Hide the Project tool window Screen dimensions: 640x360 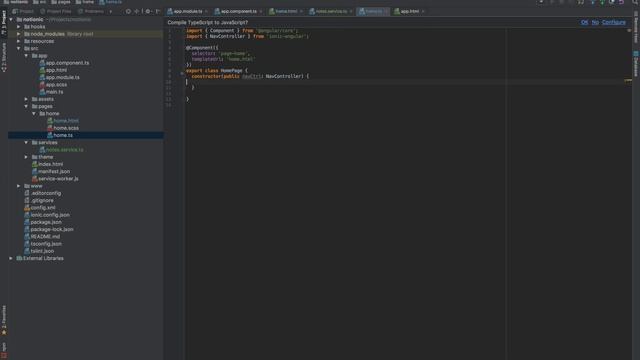click(158, 11)
